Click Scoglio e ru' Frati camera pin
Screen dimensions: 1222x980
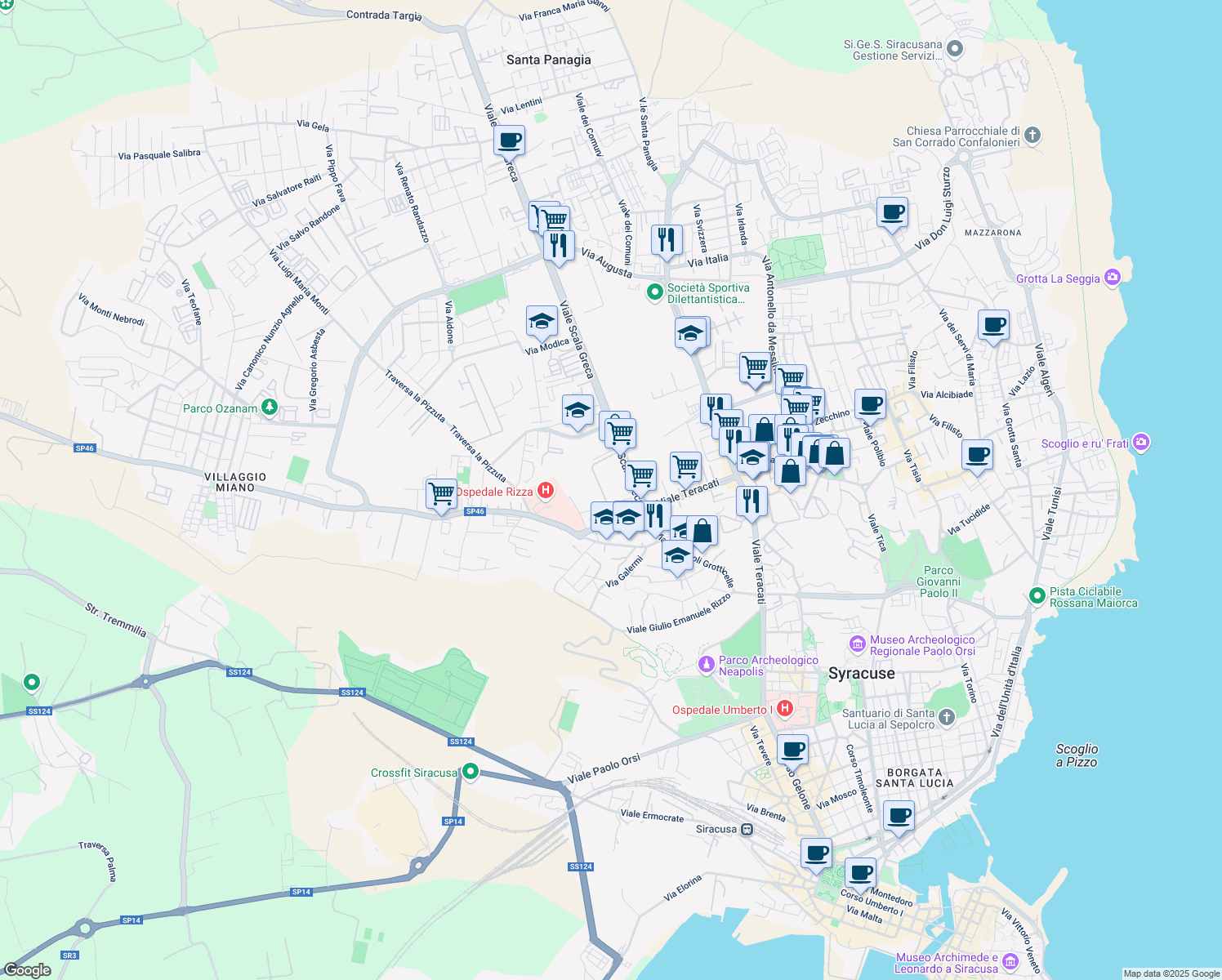pyautogui.click(x=1141, y=443)
